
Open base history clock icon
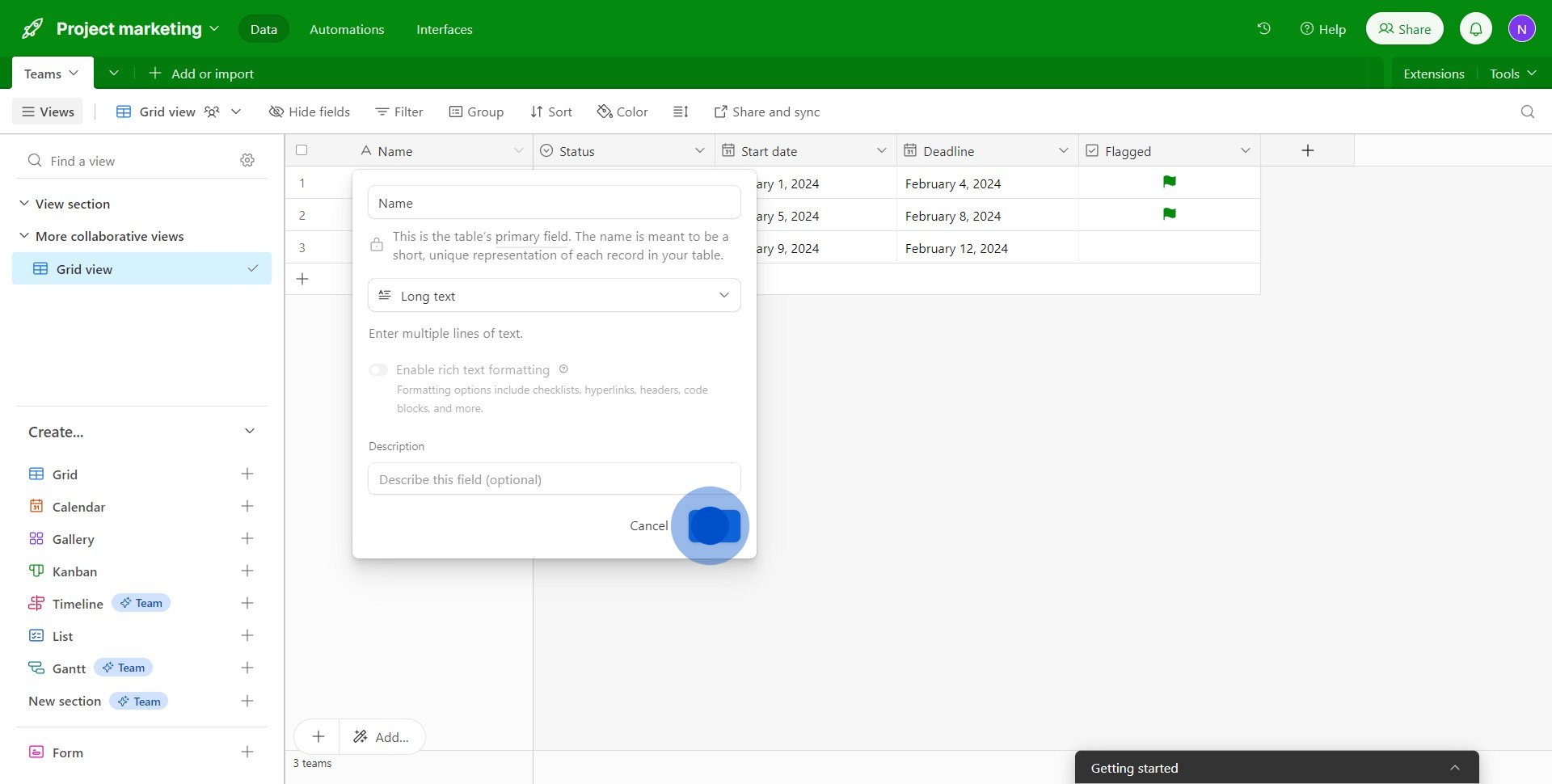[x=1263, y=29]
